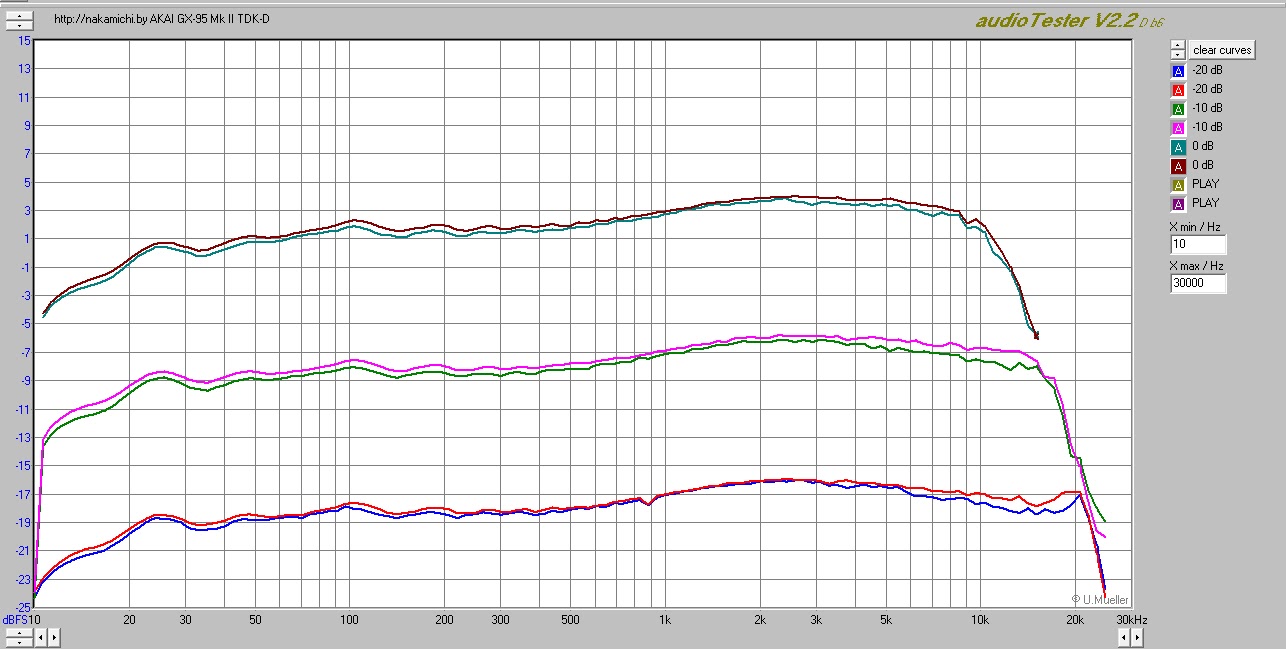Image resolution: width=1286 pixels, height=649 pixels.
Task: Select the olive PLAY curve icon
Action: pos(1177,185)
